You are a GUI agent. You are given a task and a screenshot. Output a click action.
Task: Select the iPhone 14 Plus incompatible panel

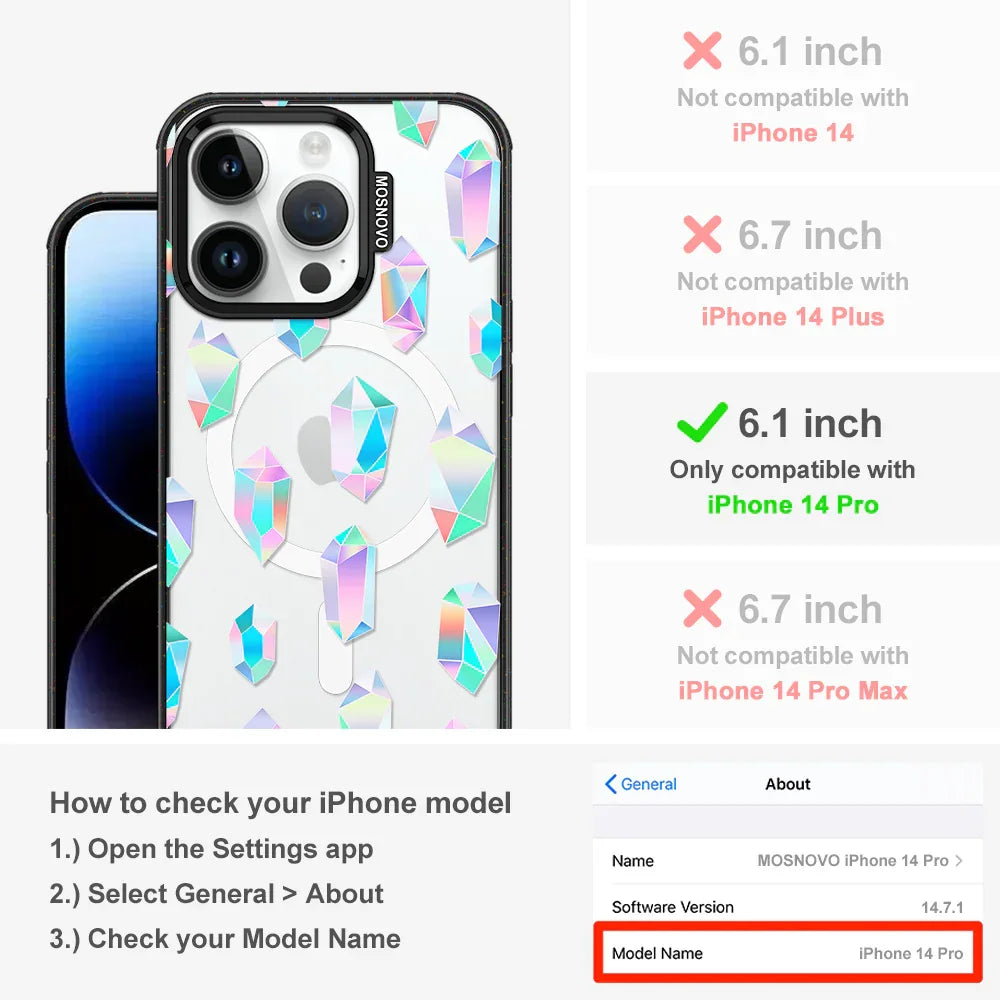793,272
